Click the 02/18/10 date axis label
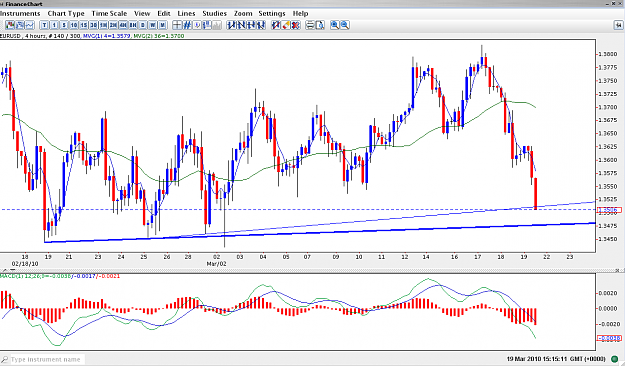625x366 pixels. coord(25,264)
